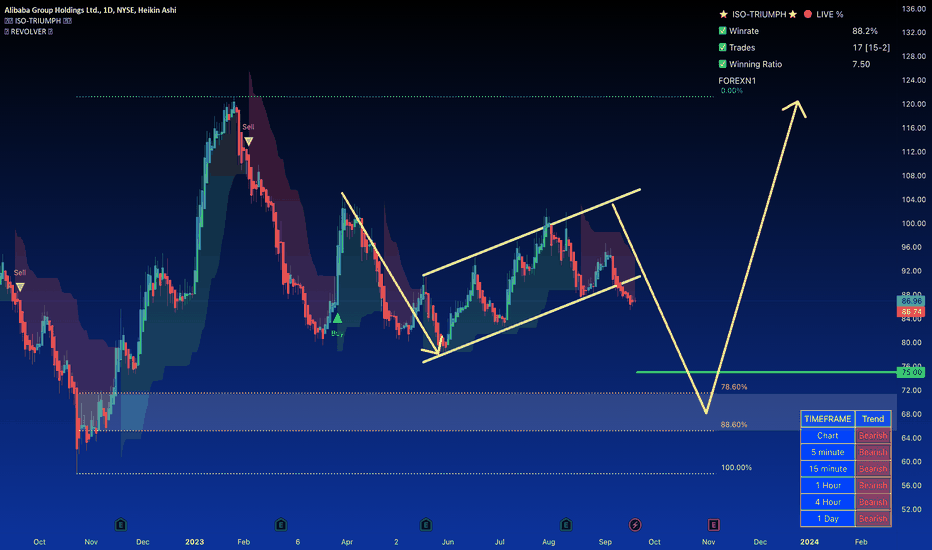Click the earnings E icon near Aug
Image resolution: width=932 pixels, height=550 pixels.
(x=566, y=524)
